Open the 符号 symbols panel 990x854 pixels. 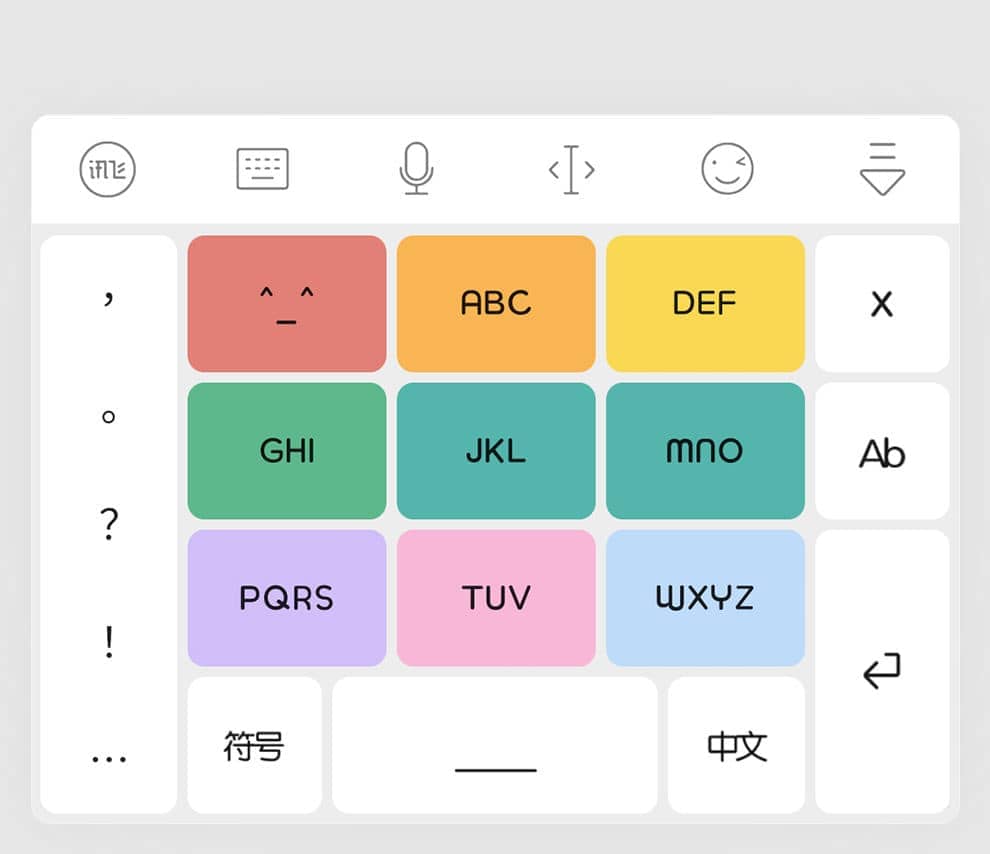(x=254, y=745)
